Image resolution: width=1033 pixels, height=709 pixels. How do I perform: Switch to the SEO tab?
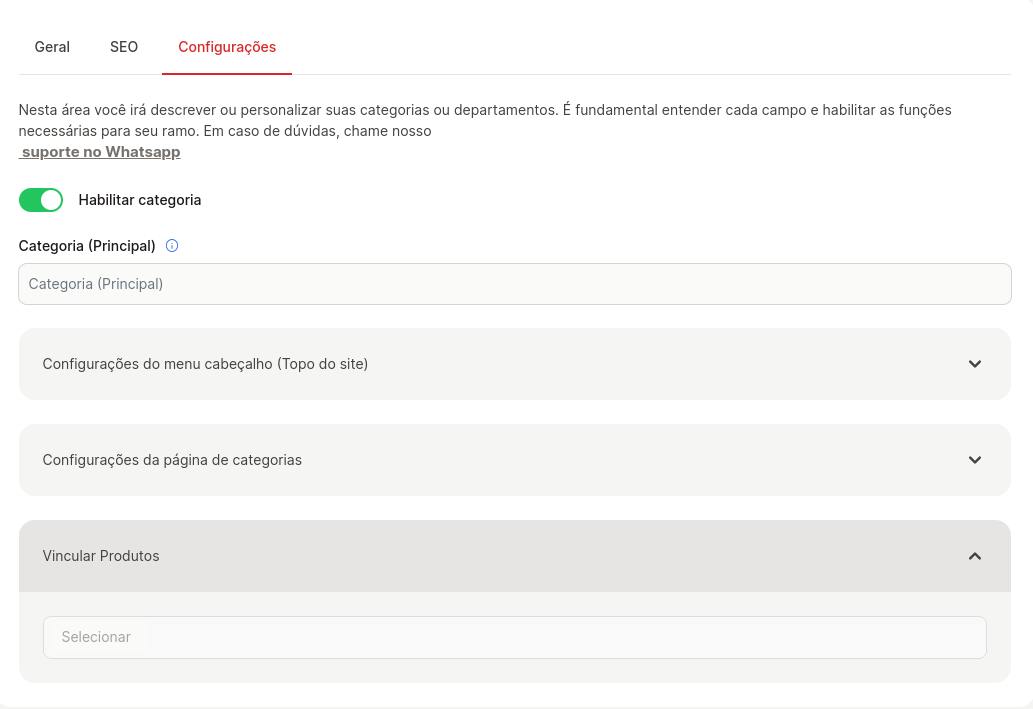tap(124, 47)
